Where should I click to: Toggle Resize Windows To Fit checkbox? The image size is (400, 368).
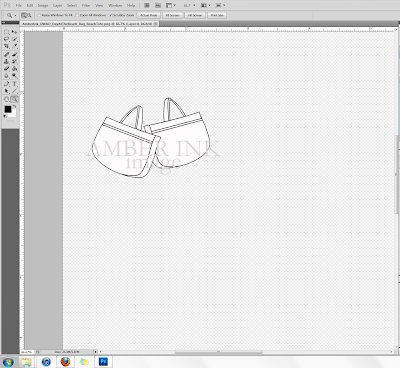pos(39,15)
